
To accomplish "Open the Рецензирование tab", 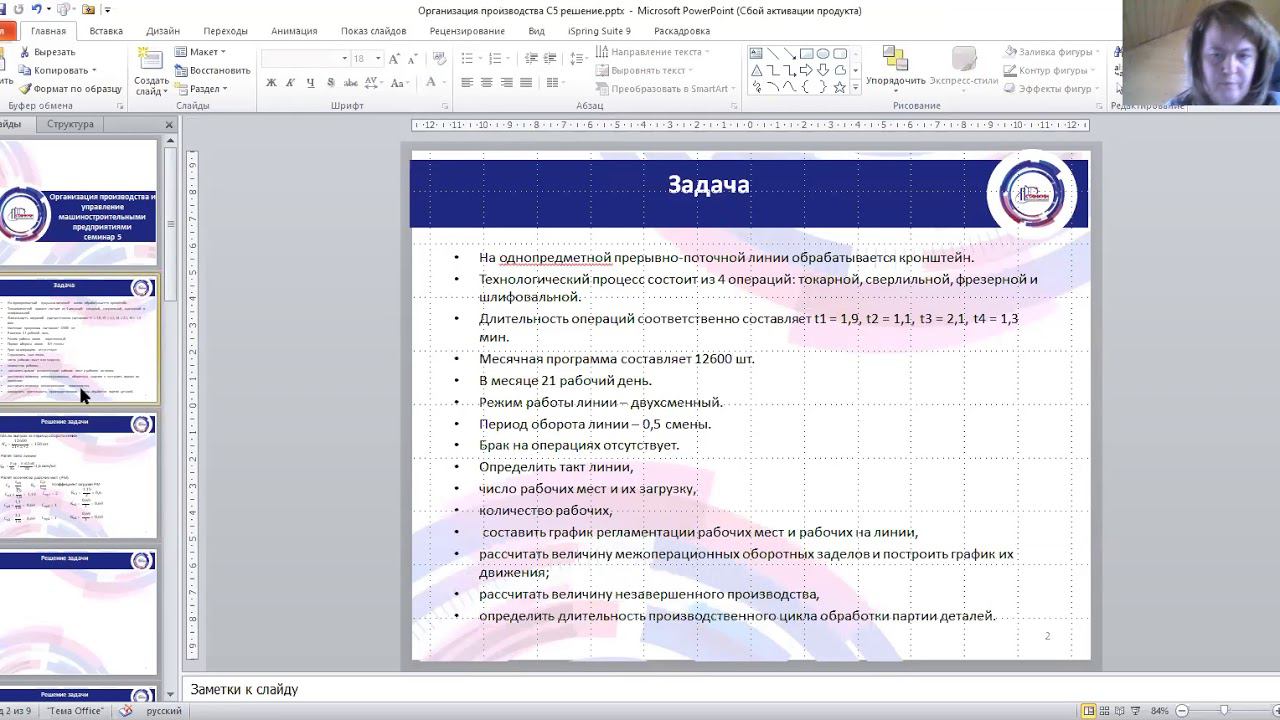I will pos(467,31).
